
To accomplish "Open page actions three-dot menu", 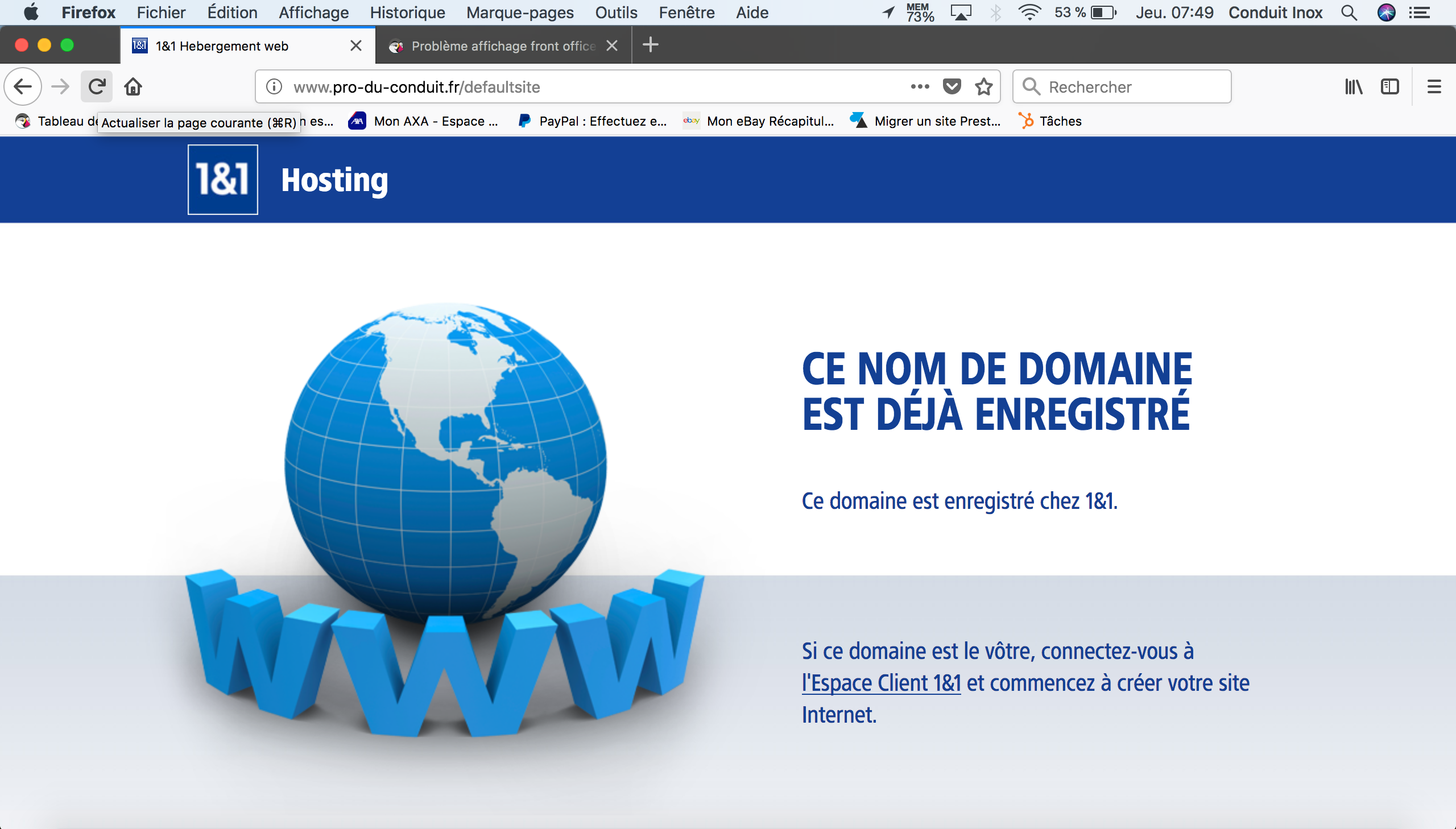I will (920, 86).
